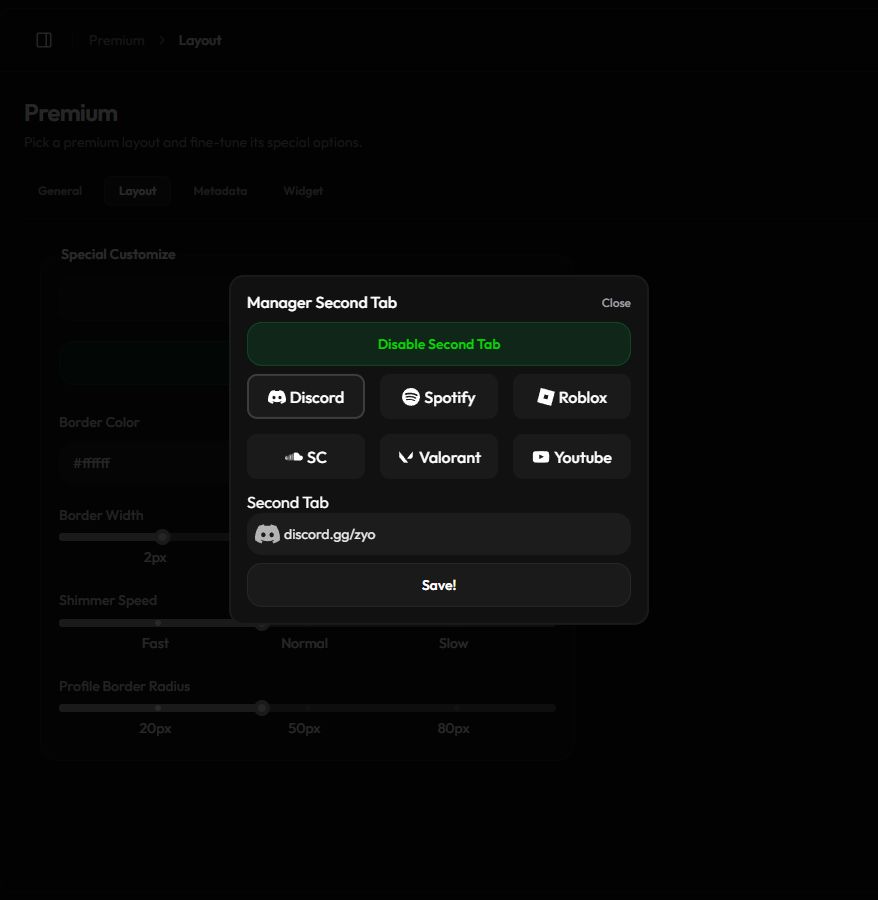Screen dimensions: 878x900
Task: Edit the discord.gg/zyo input field
Action: tap(439, 534)
